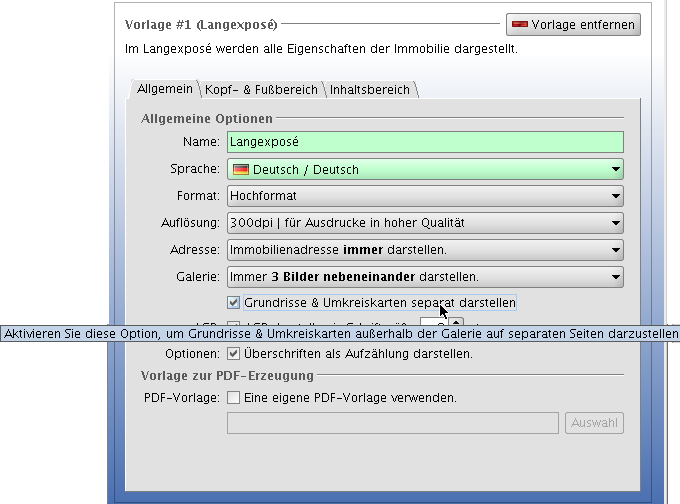This screenshot has width=680, height=504.
Task: Enable Eine eigene PDF-Vorlage verwenden
Action: (x=234, y=397)
